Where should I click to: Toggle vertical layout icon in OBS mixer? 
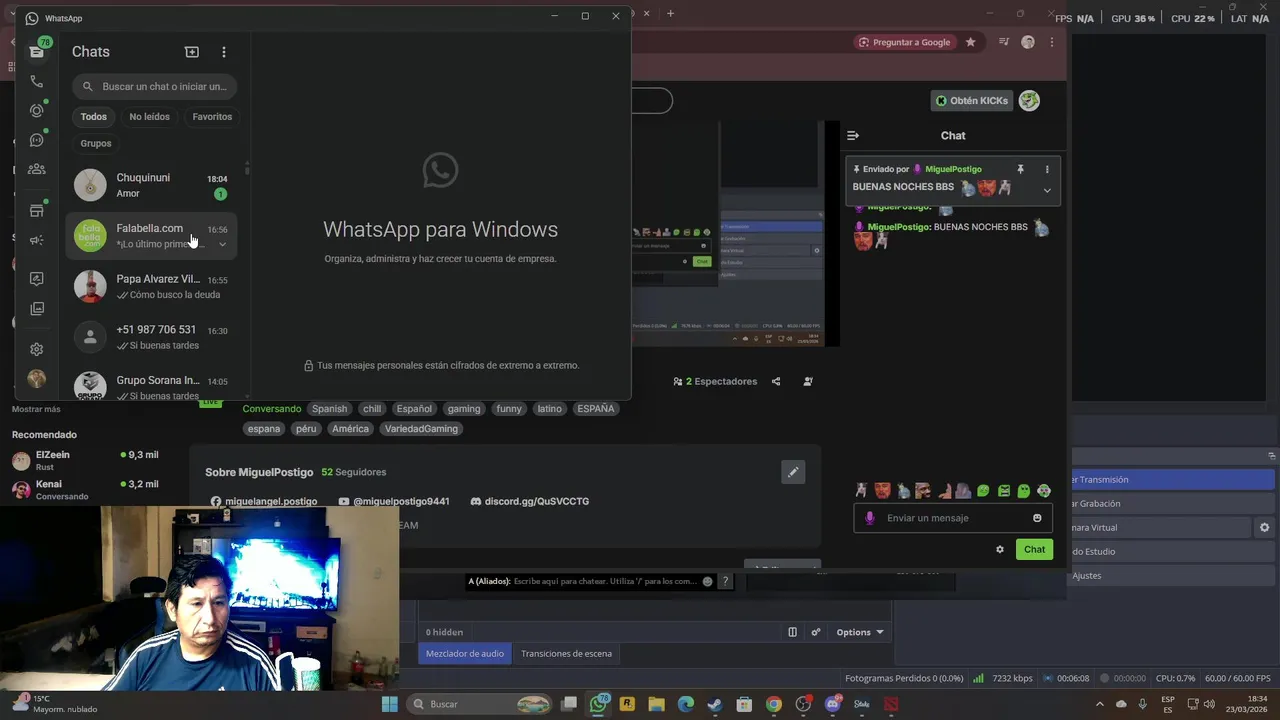pos(792,632)
